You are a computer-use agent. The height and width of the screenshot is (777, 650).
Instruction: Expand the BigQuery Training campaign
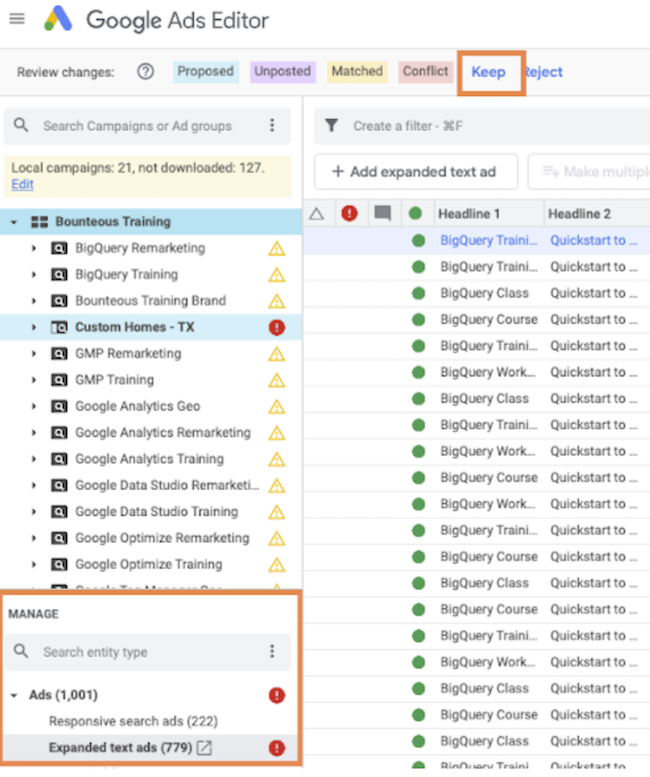[34, 275]
